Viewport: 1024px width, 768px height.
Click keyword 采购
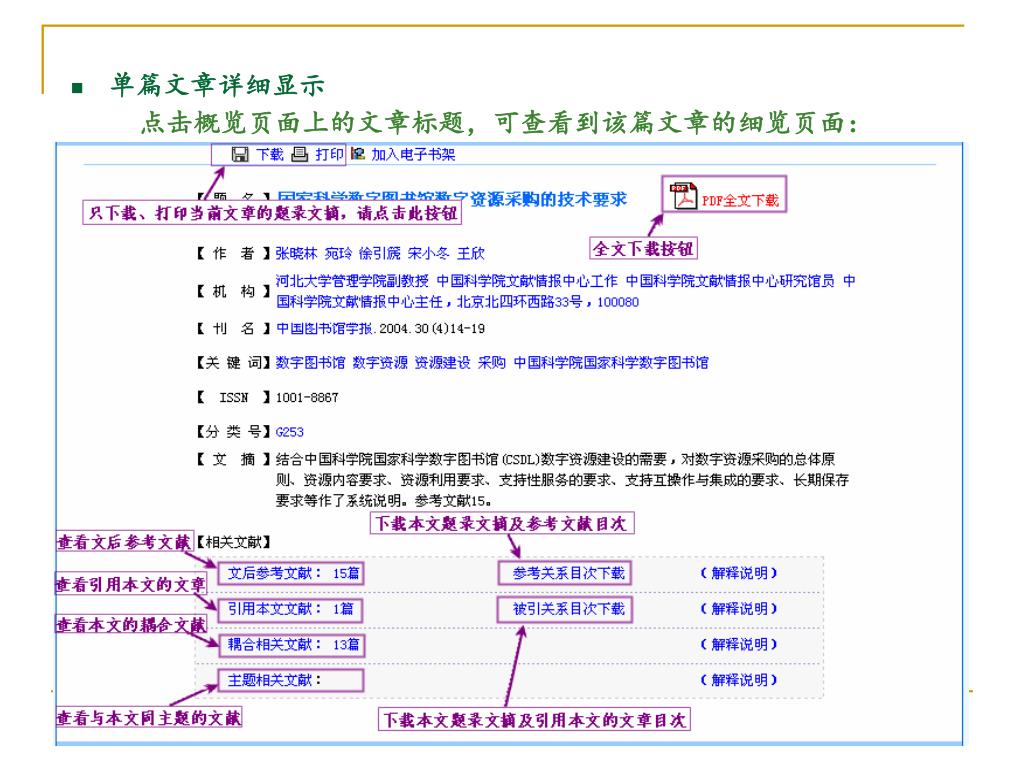click(492, 362)
